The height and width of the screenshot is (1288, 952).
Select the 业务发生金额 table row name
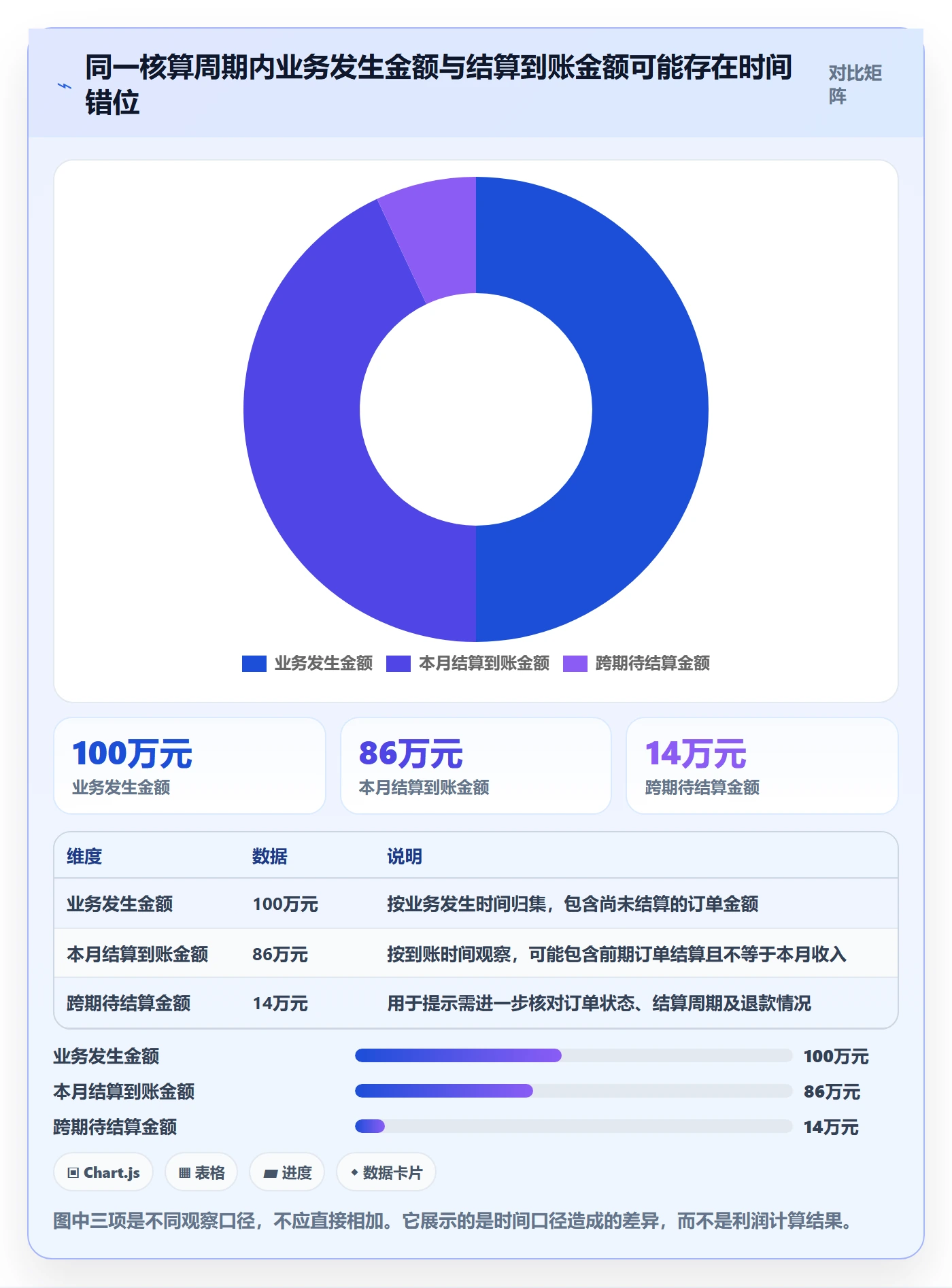(120, 904)
